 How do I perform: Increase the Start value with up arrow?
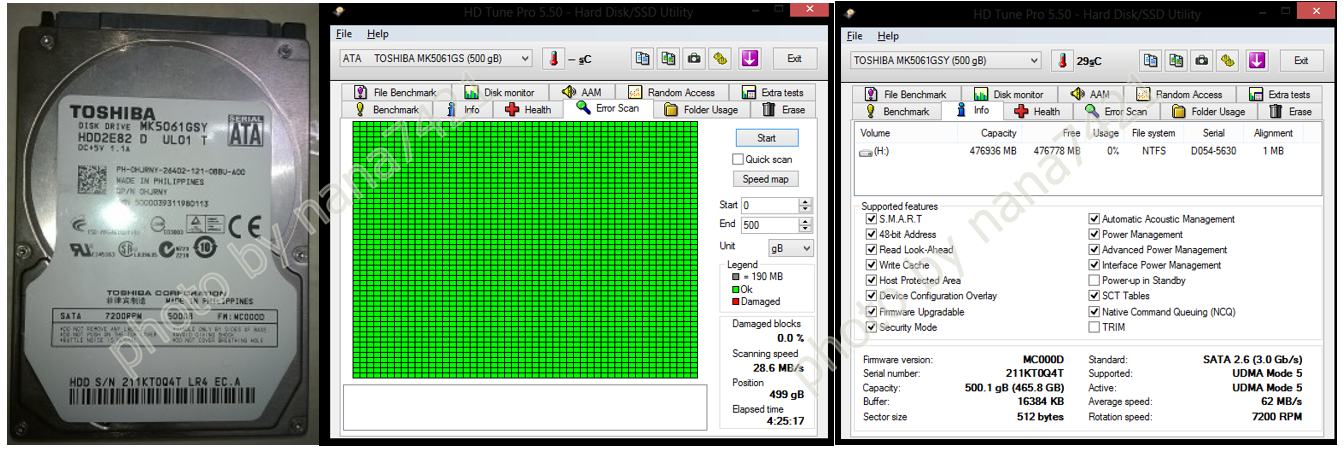(x=806, y=201)
